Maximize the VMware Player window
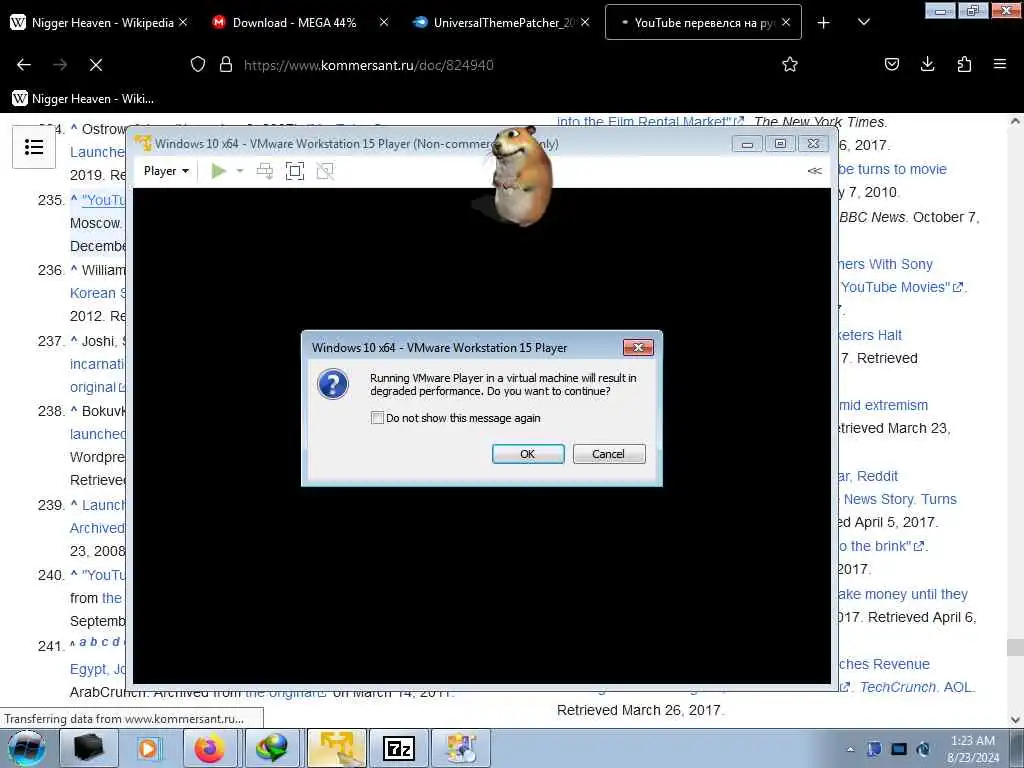Image resolution: width=1024 pixels, height=768 pixels. tap(780, 144)
